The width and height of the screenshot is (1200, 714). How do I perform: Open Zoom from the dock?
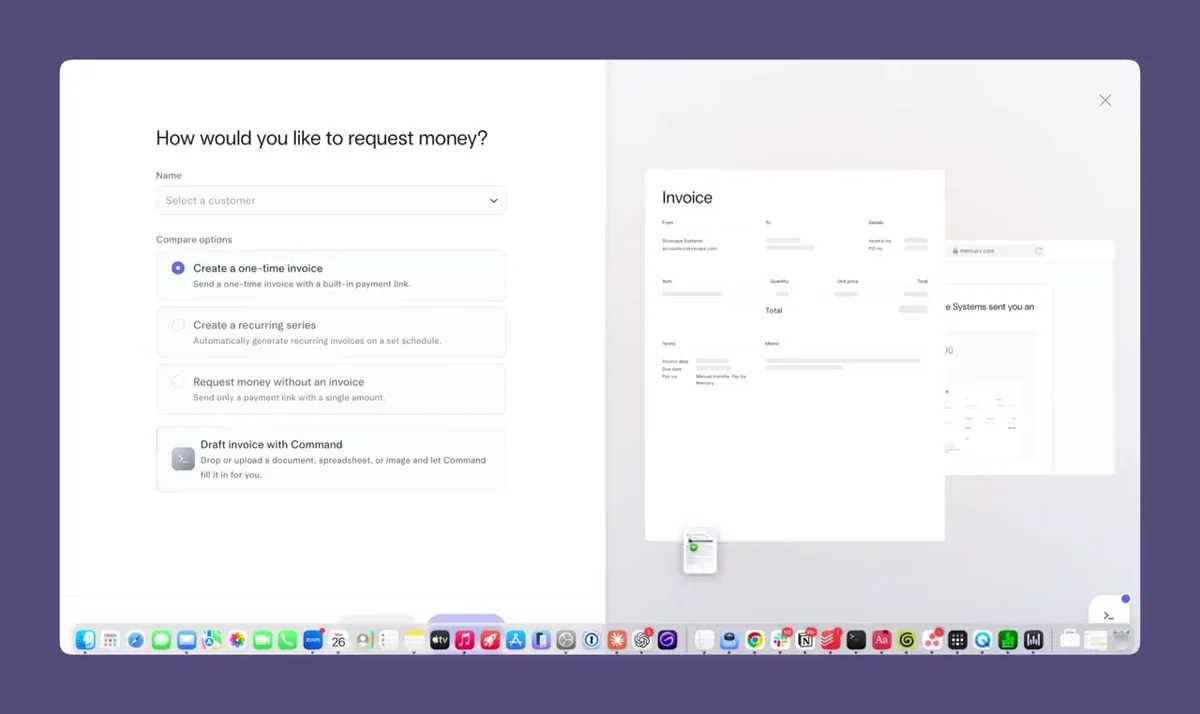pos(313,640)
